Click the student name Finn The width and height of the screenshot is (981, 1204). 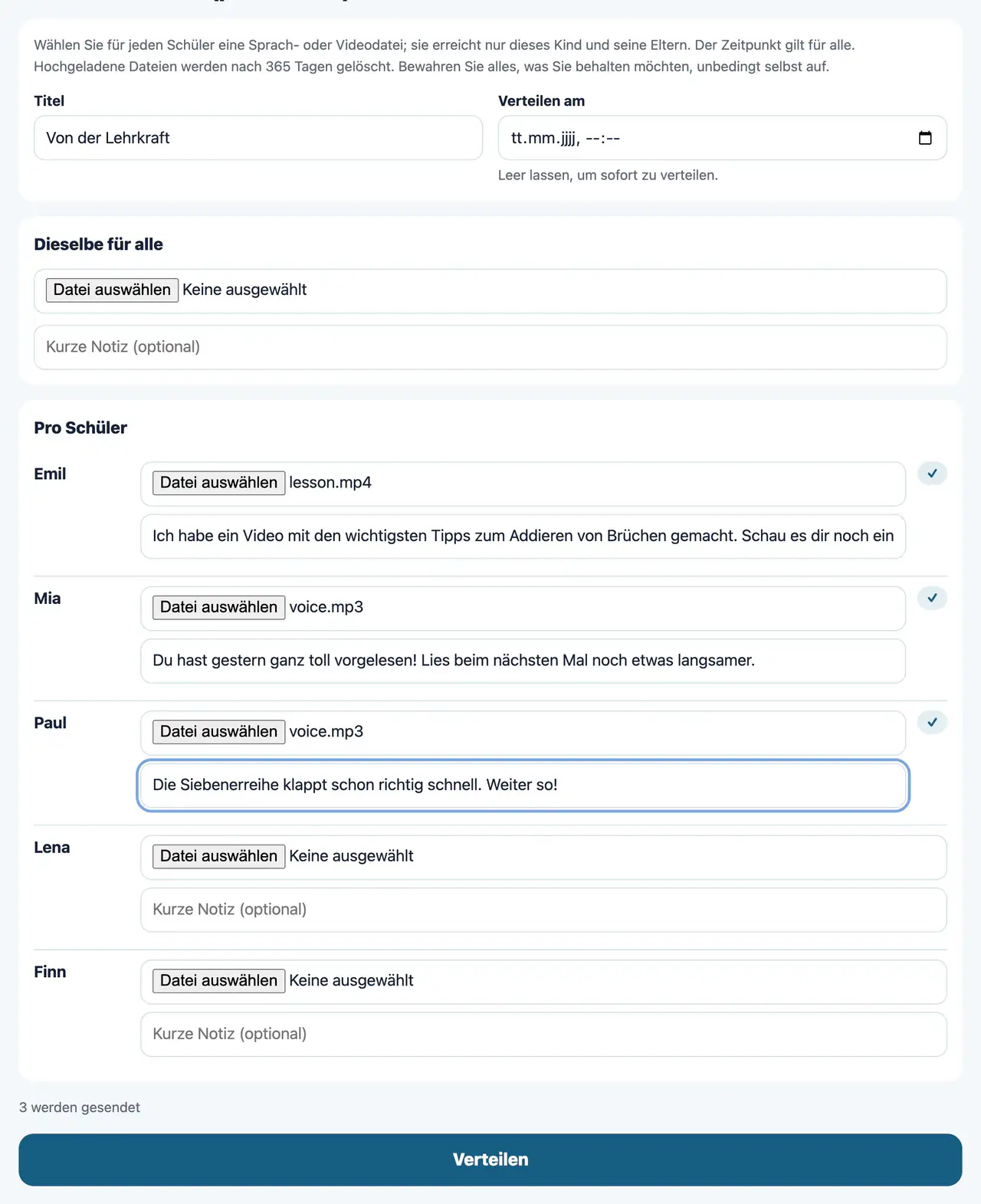pyautogui.click(x=50, y=972)
